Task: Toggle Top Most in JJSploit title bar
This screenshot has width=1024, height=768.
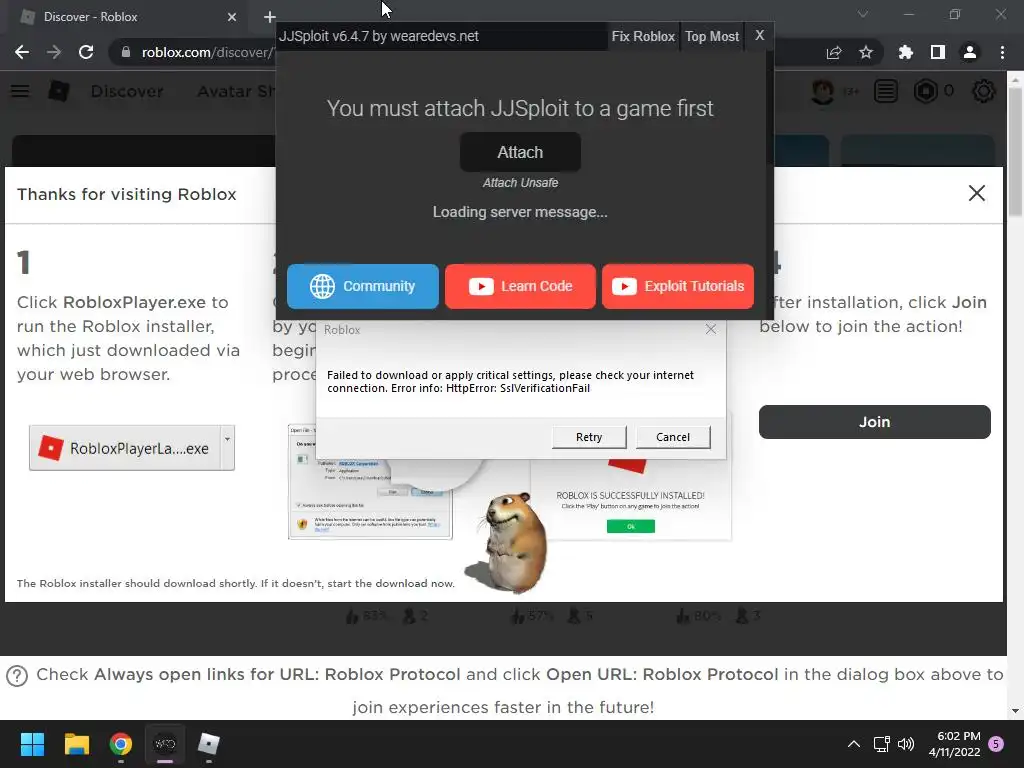Action: pyautogui.click(x=712, y=37)
